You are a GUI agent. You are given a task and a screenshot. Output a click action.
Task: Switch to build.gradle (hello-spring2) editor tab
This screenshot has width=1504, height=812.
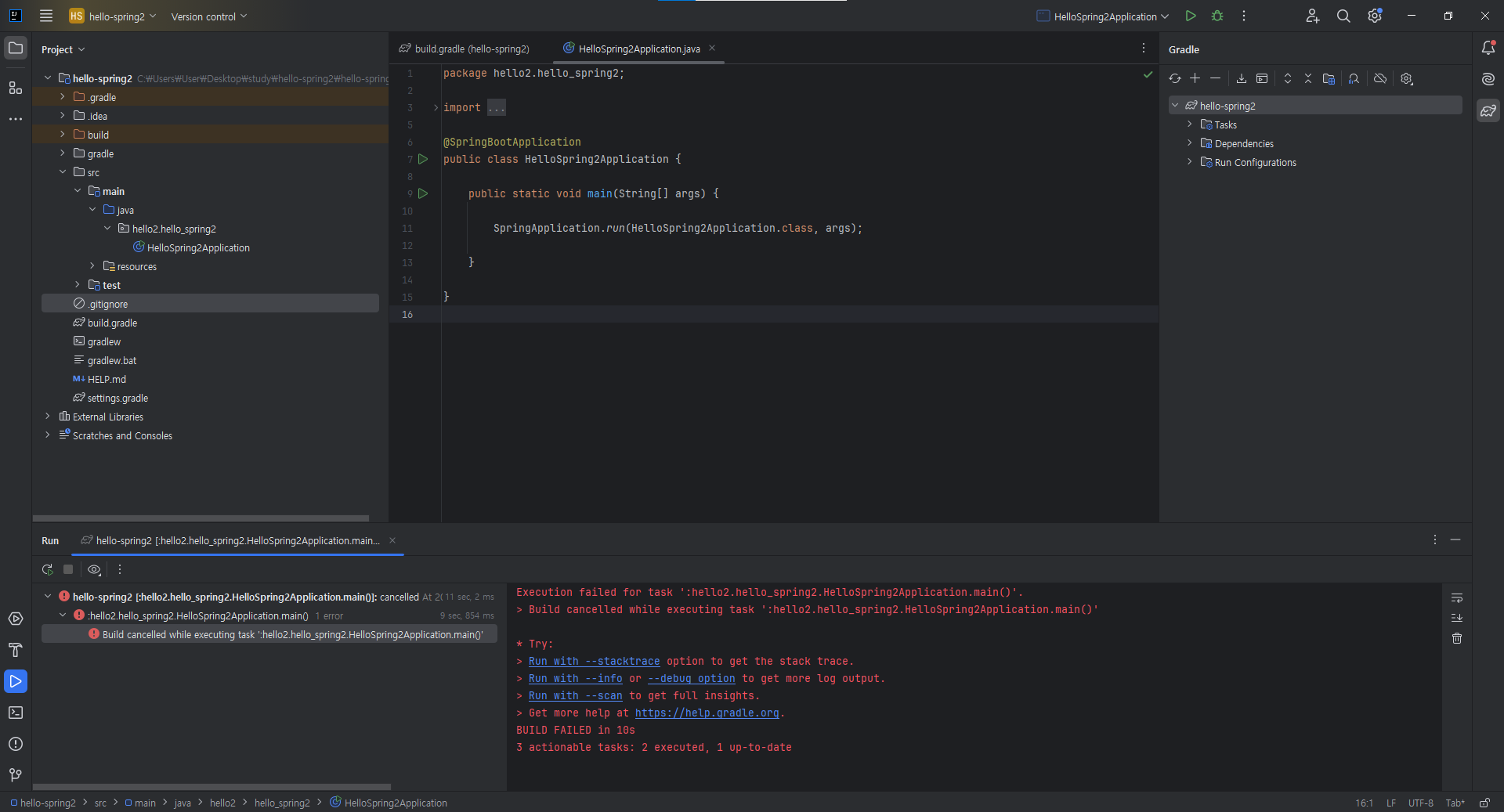click(465, 49)
